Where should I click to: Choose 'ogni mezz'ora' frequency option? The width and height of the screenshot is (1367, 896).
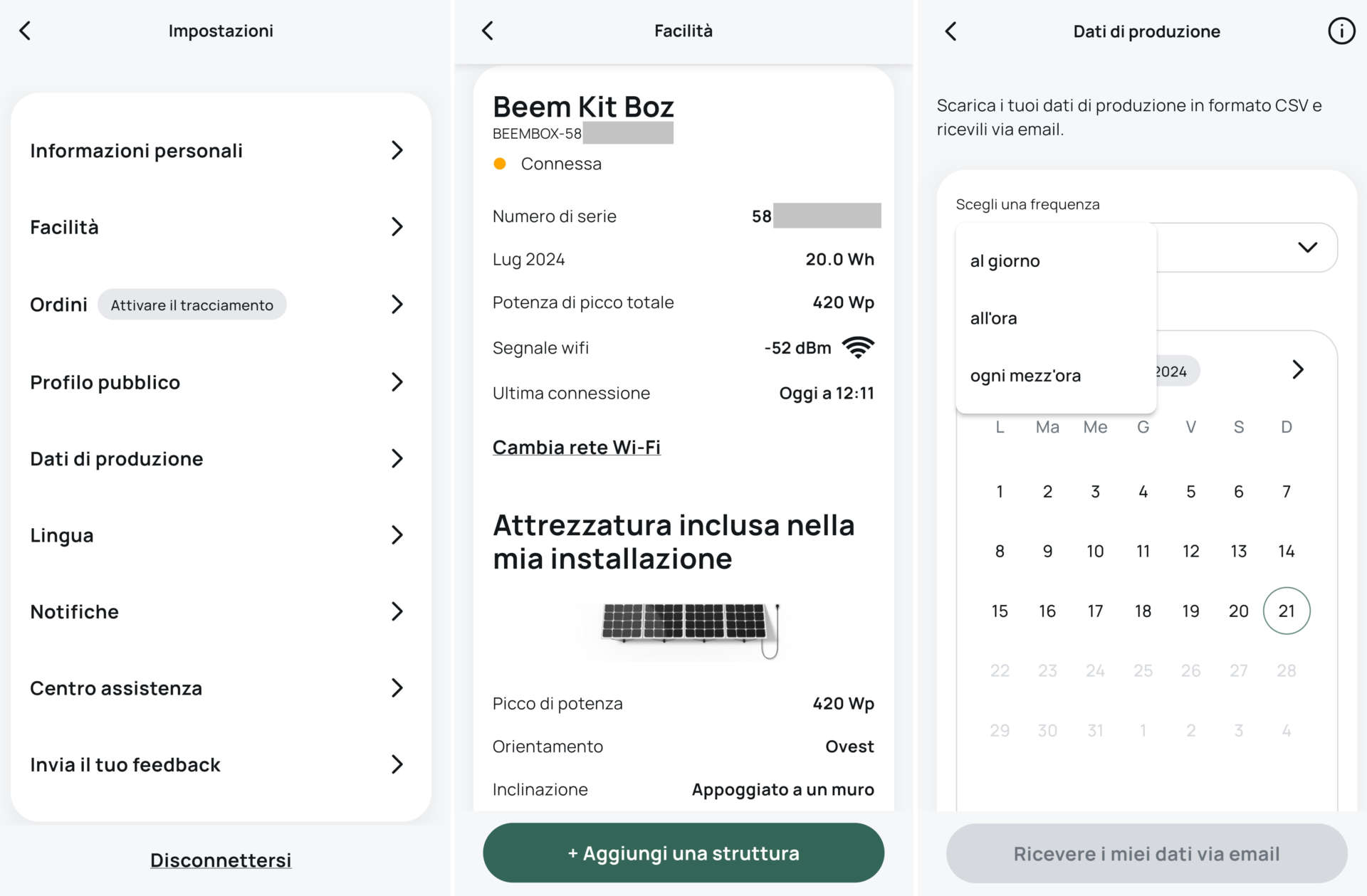click(x=1025, y=376)
